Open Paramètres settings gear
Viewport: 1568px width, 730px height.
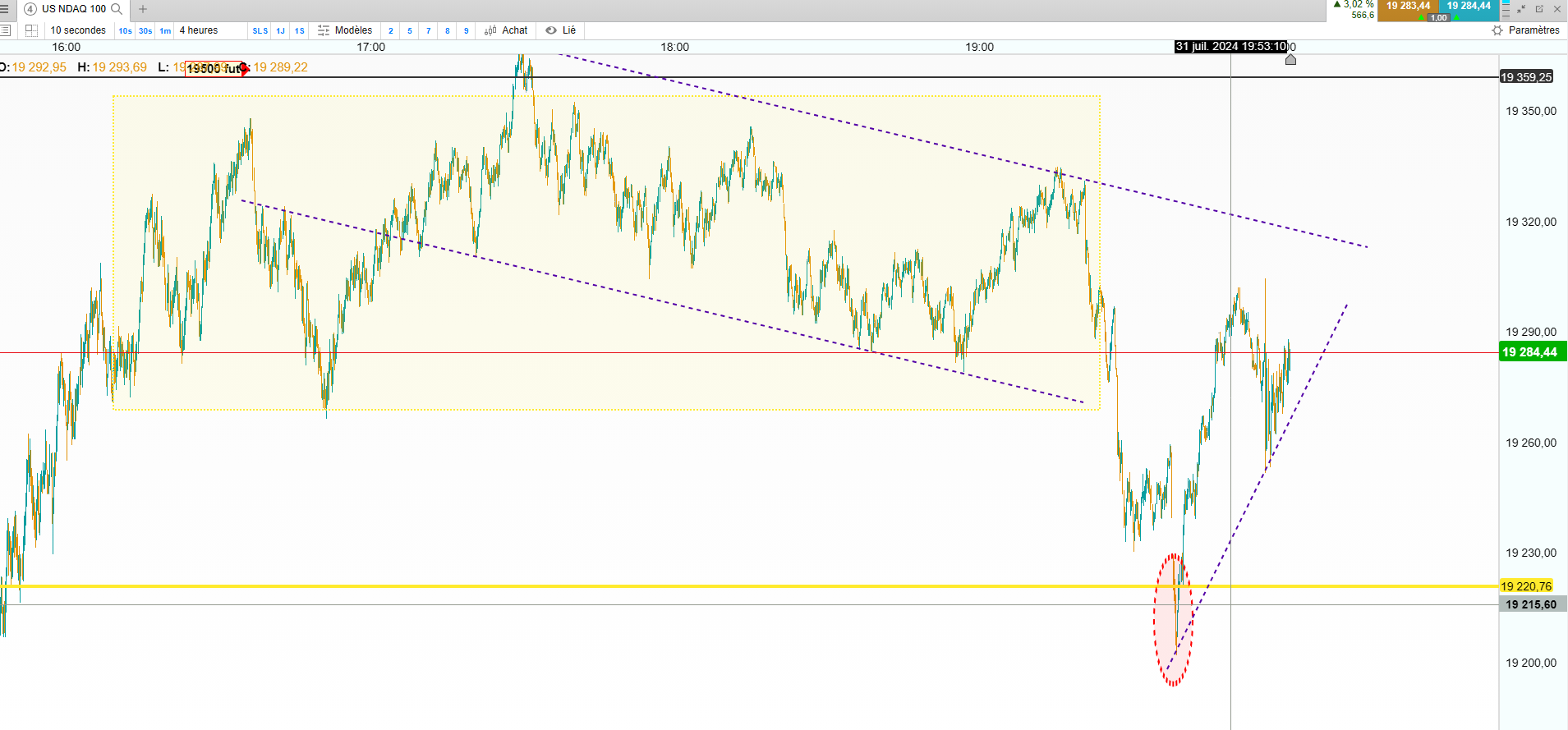pos(1525,30)
